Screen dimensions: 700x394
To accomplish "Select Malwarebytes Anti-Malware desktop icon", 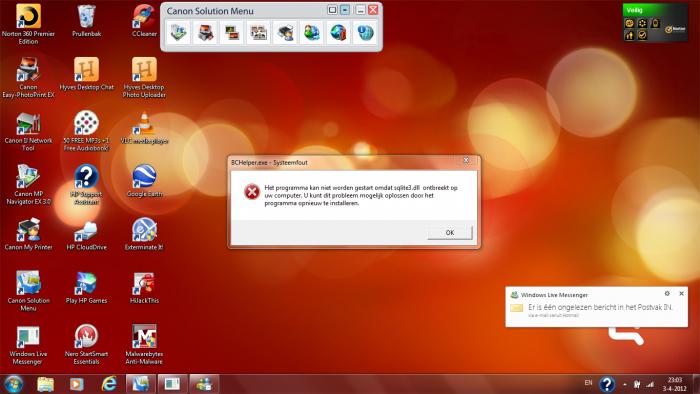I will 144,344.
